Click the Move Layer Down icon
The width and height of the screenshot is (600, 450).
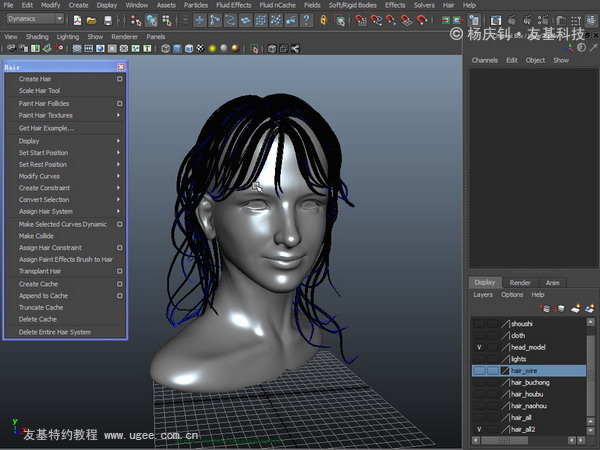pos(560,308)
